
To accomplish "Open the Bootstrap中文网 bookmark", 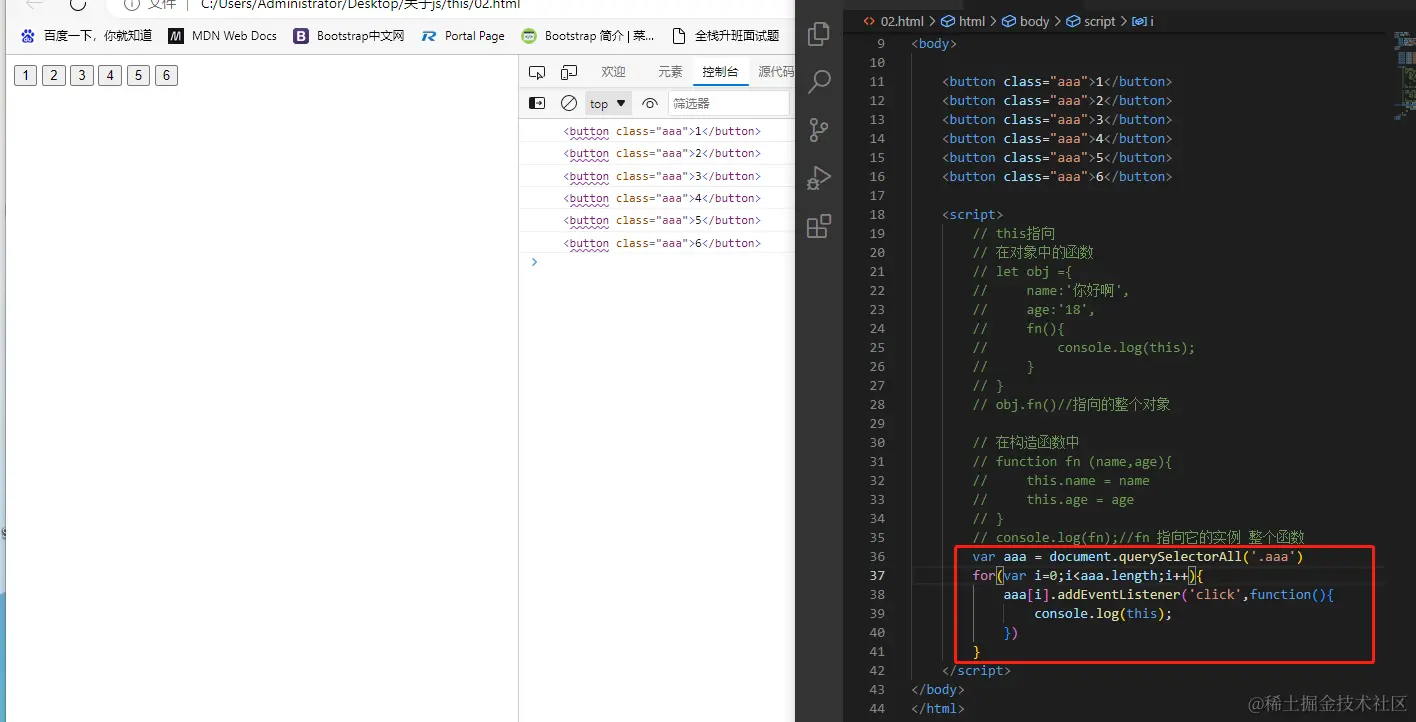I will click(349, 36).
